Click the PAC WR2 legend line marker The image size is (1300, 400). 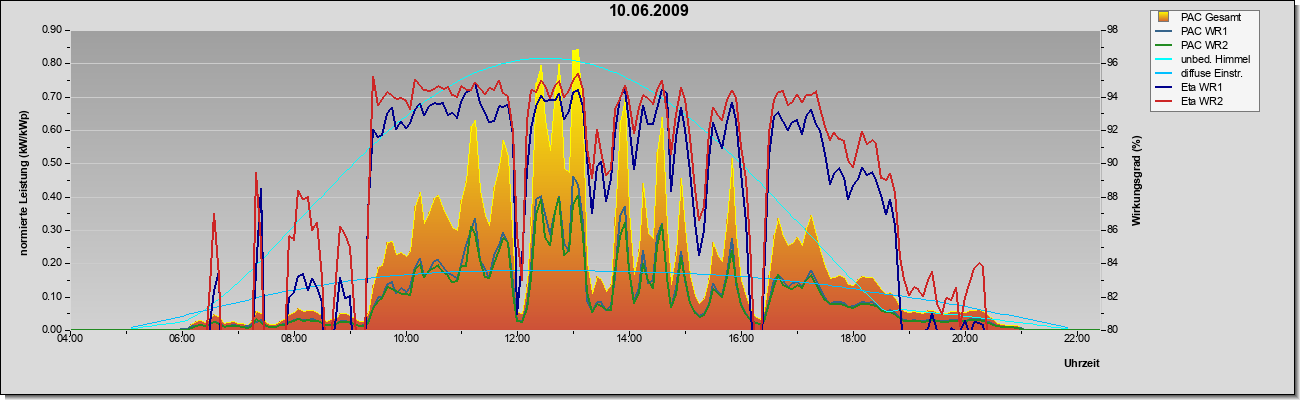[x=1163, y=45]
